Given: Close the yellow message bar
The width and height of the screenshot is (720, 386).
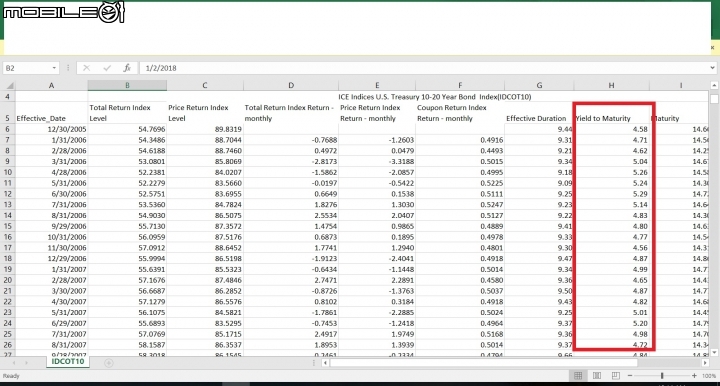Looking at the screenshot, I should pyautogui.click(x=713, y=47).
